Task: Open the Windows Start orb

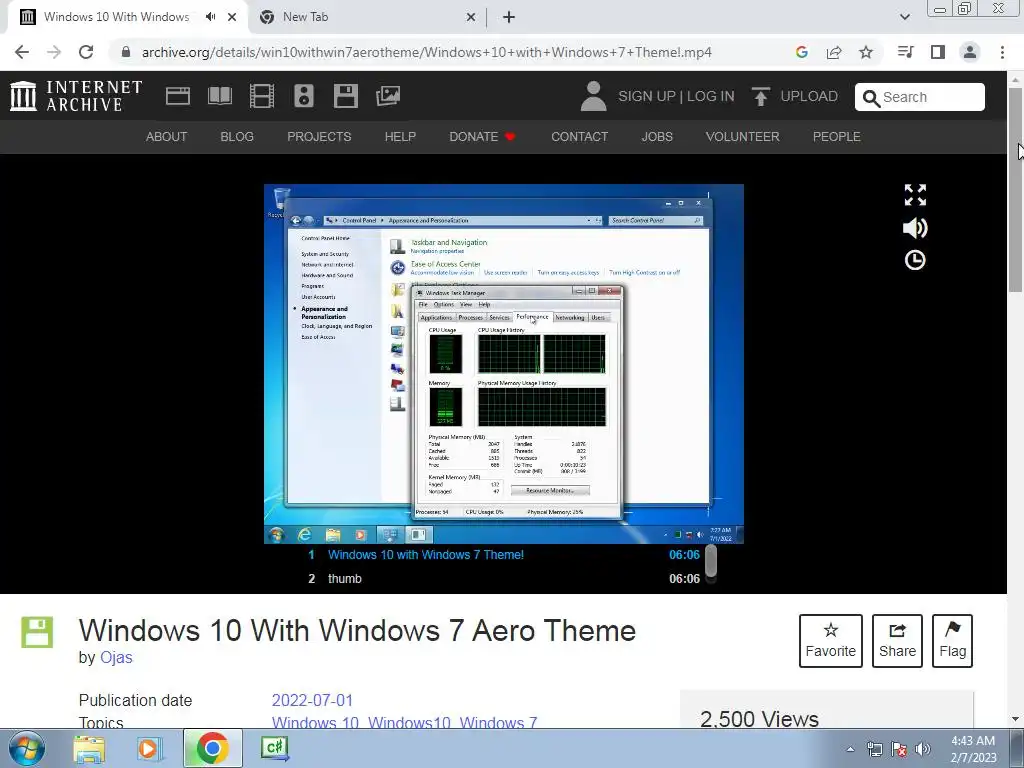Action: click(27, 748)
